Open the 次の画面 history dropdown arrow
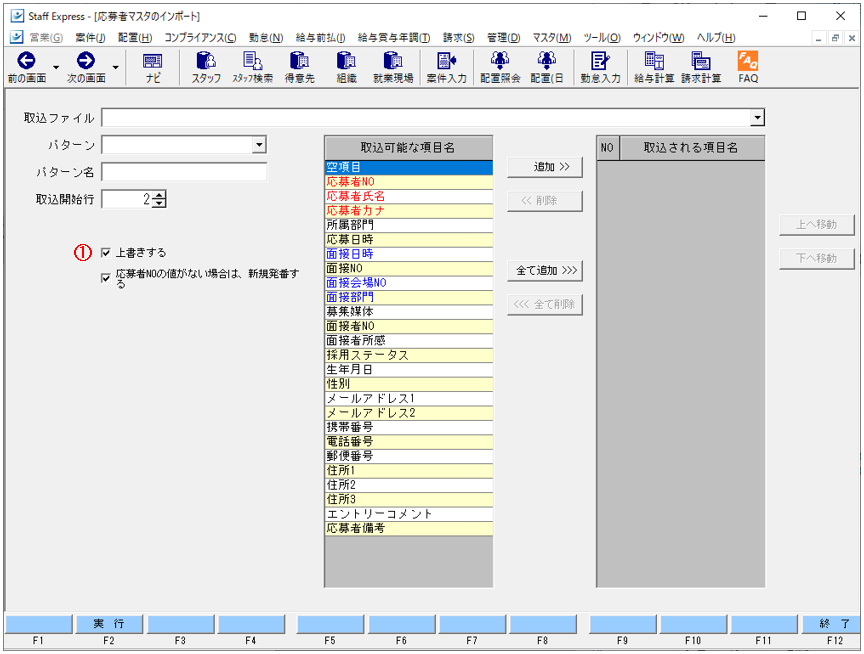864x654 pixels. pos(115,67)
